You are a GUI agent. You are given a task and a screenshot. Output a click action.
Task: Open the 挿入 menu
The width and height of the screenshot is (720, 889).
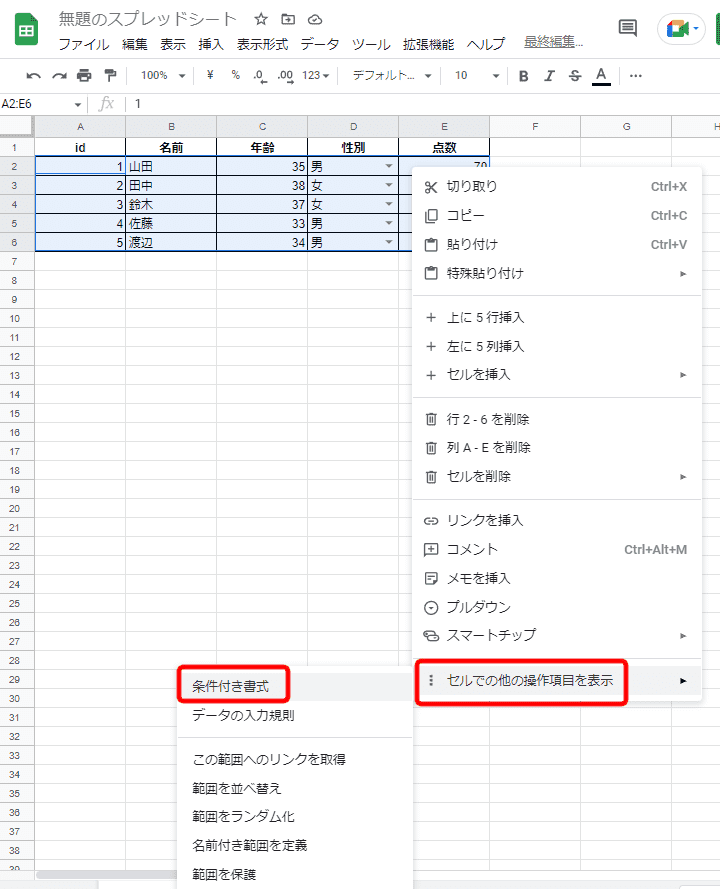pos(211,44)
